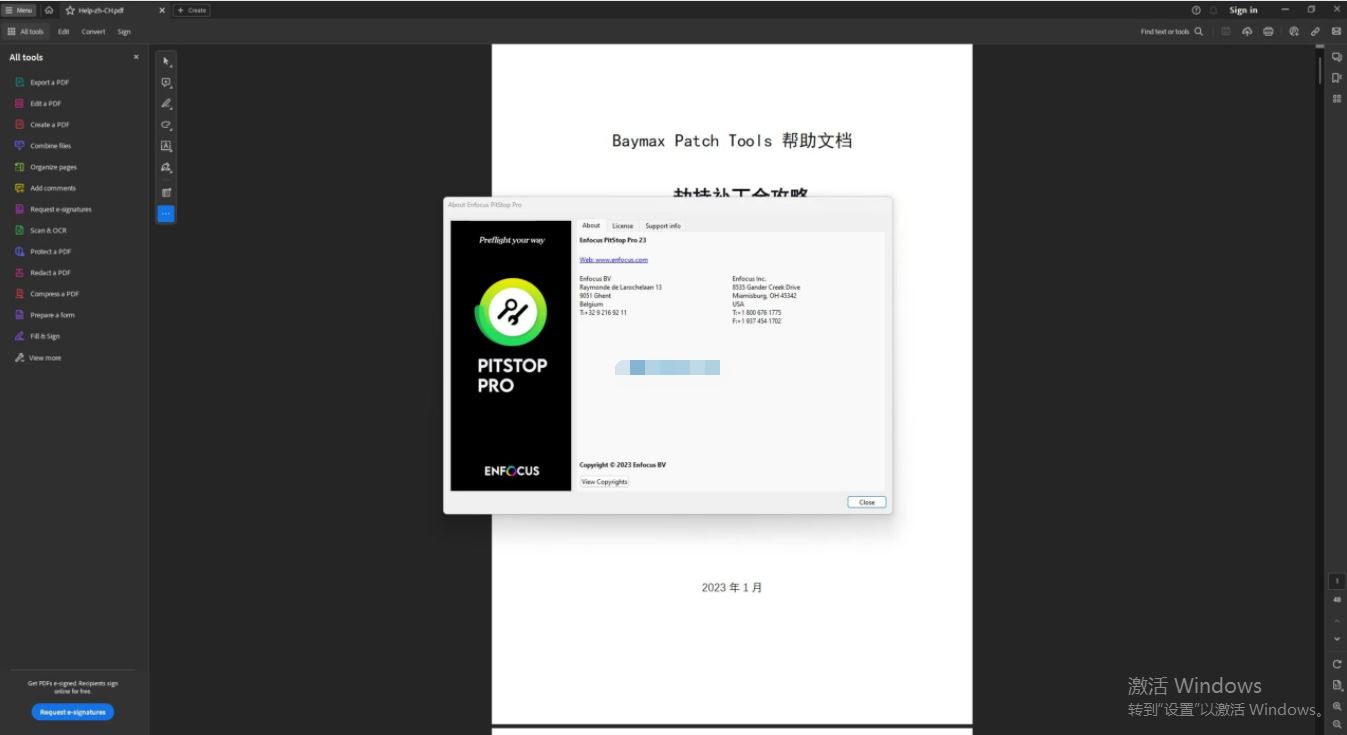Pick the add comment tool

point(166,83)
